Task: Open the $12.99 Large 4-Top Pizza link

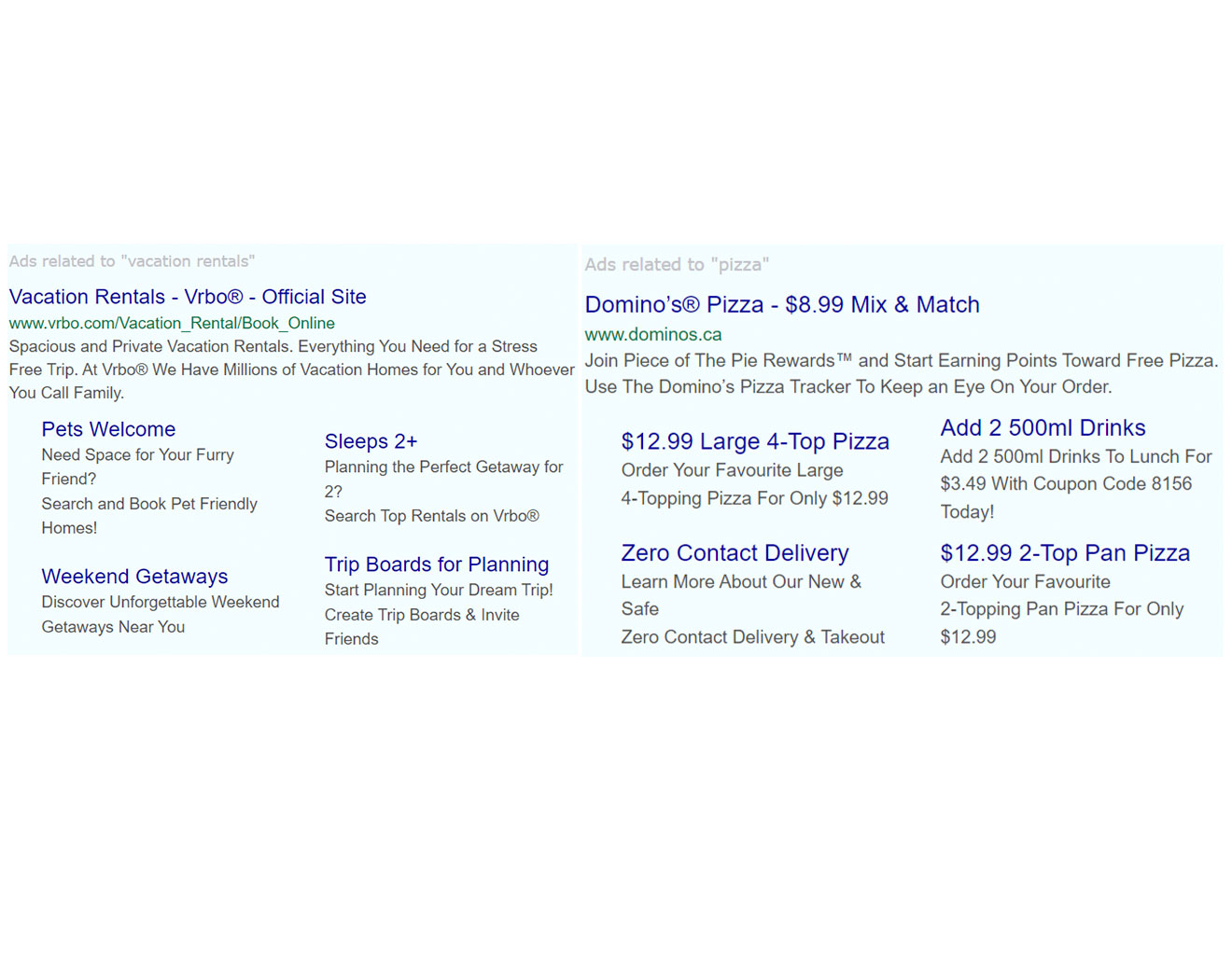Action: click(x=755, y=441)
